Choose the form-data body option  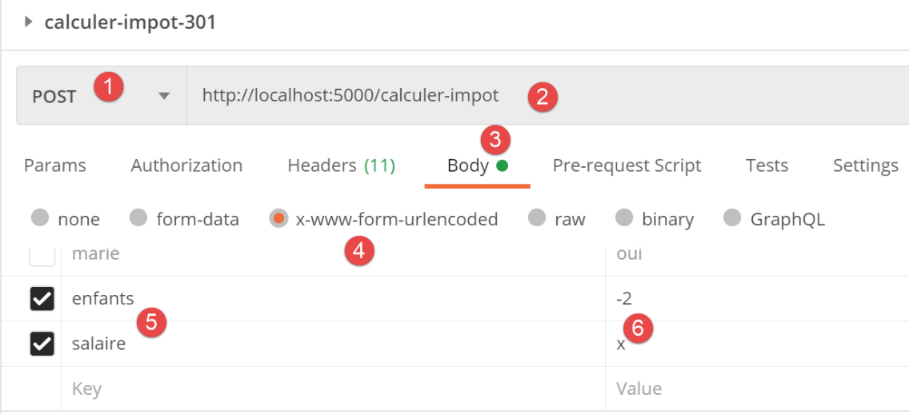pos(139,219)
